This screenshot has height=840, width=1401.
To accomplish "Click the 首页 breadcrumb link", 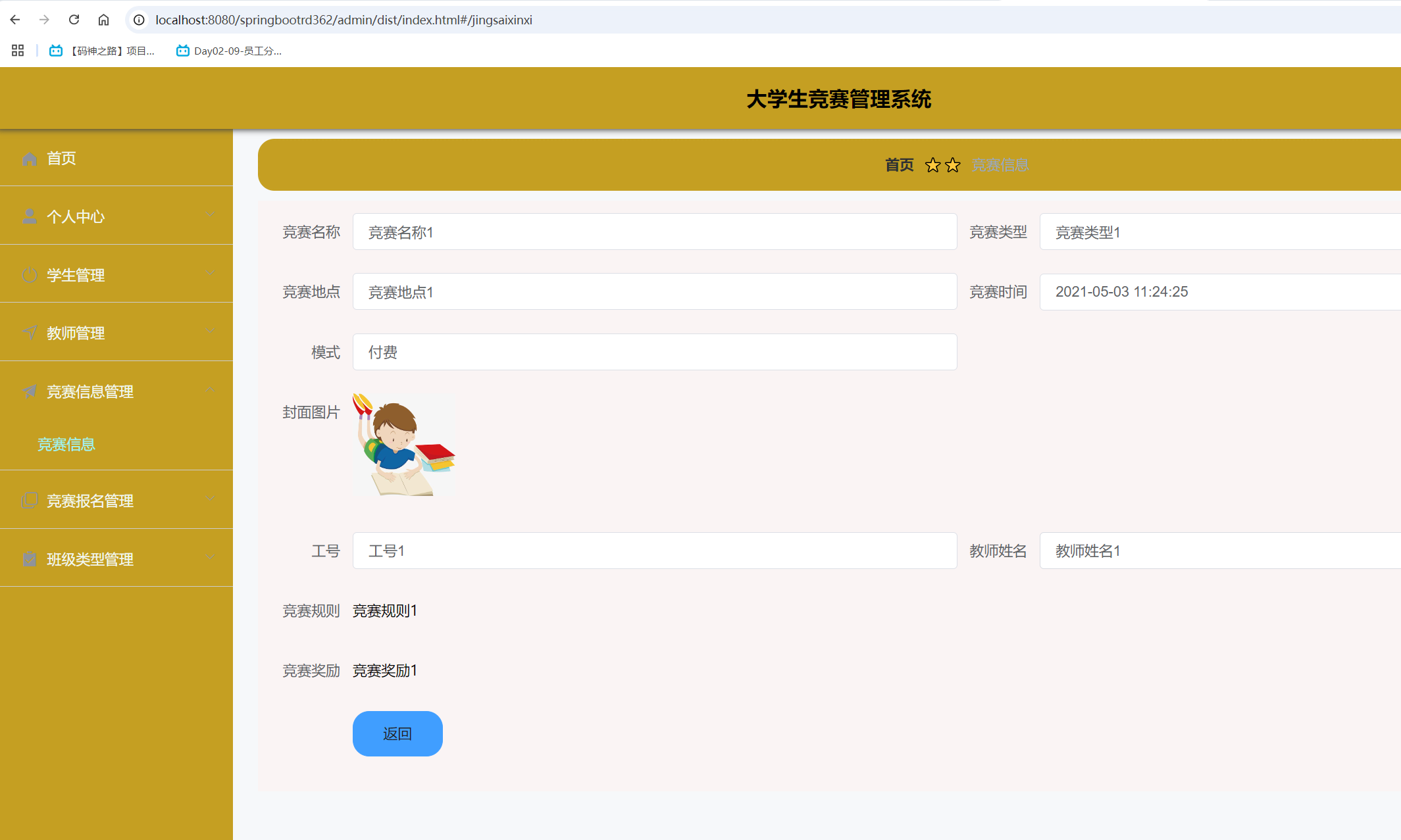I will pyautogui.click(x=899, y=165).
